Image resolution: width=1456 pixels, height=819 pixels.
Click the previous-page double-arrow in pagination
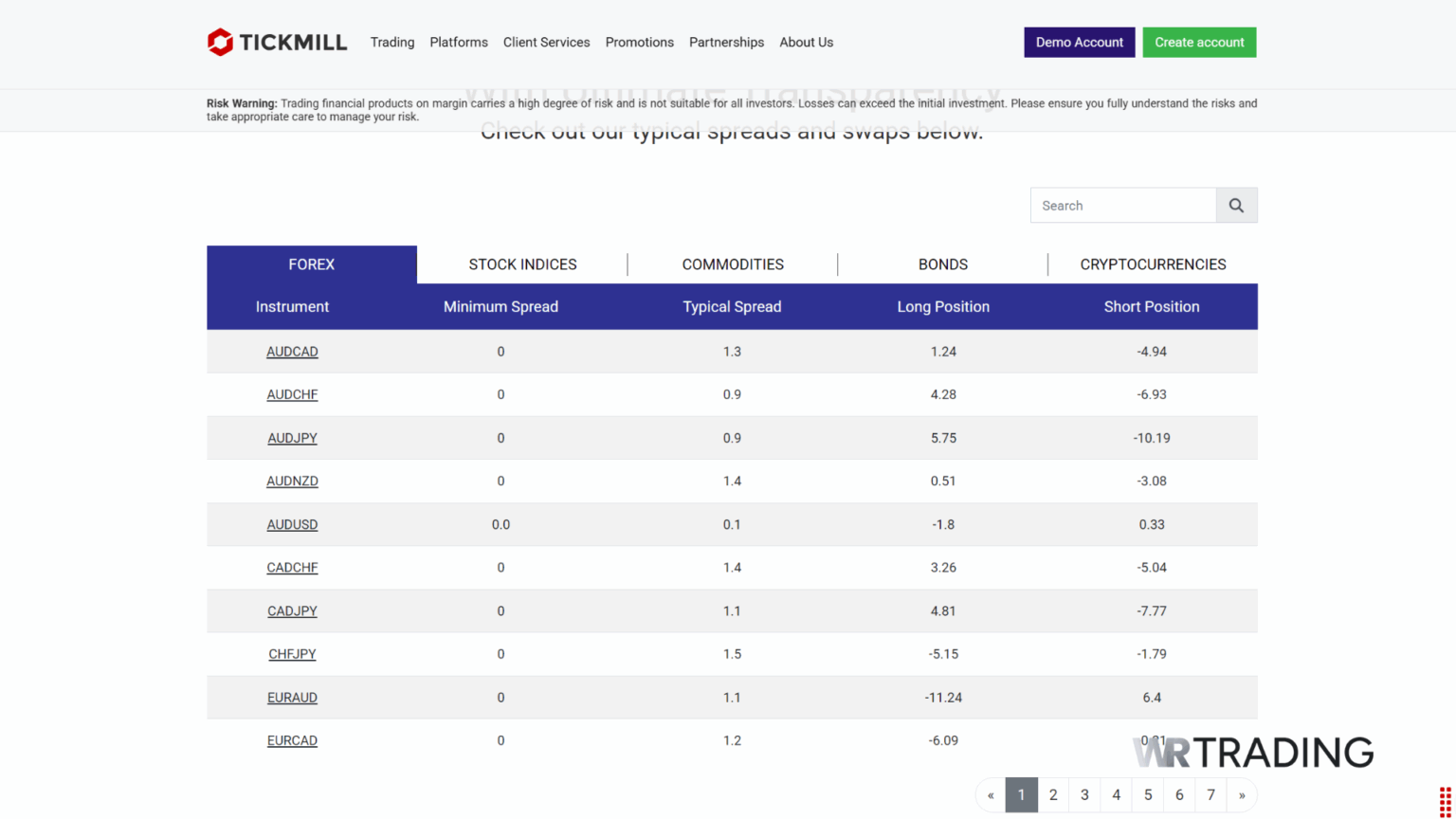pos(992,794)
